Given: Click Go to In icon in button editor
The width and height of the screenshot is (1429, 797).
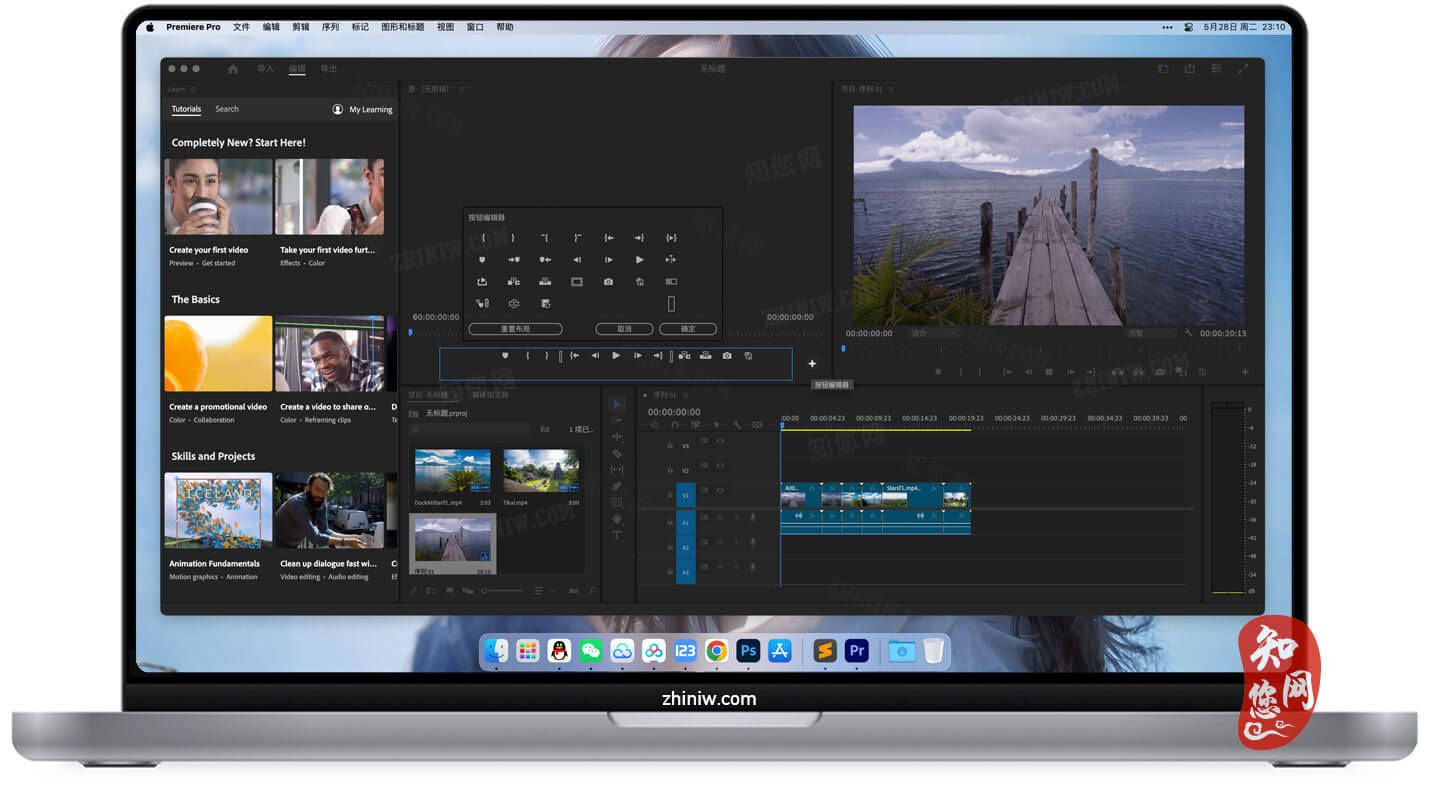Looking at the screenshot, I should [608, 238].
